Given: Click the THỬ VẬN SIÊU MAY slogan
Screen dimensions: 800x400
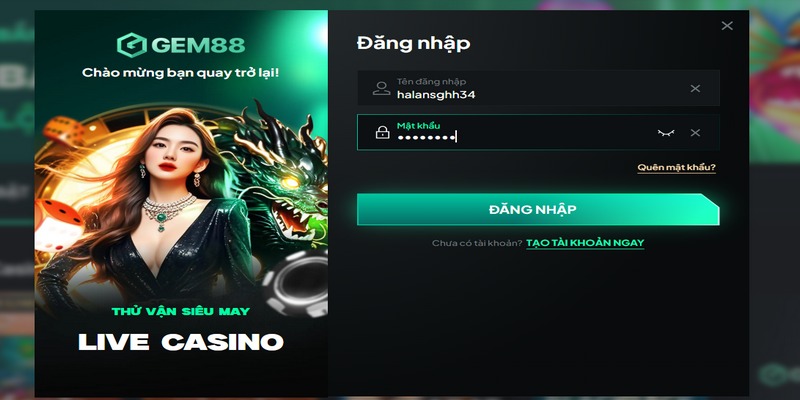Looking at the screenshot, I should tap(181, 311).
